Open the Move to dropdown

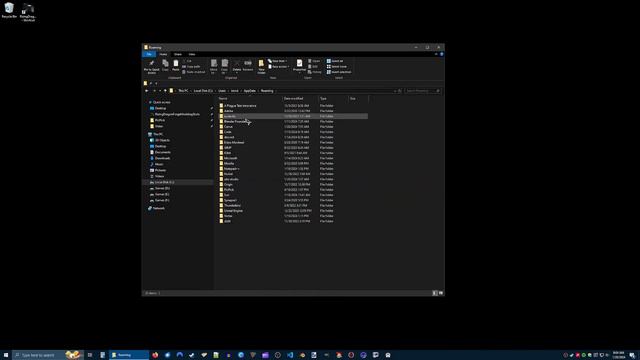pyautogui.click(x=213, y=67)
